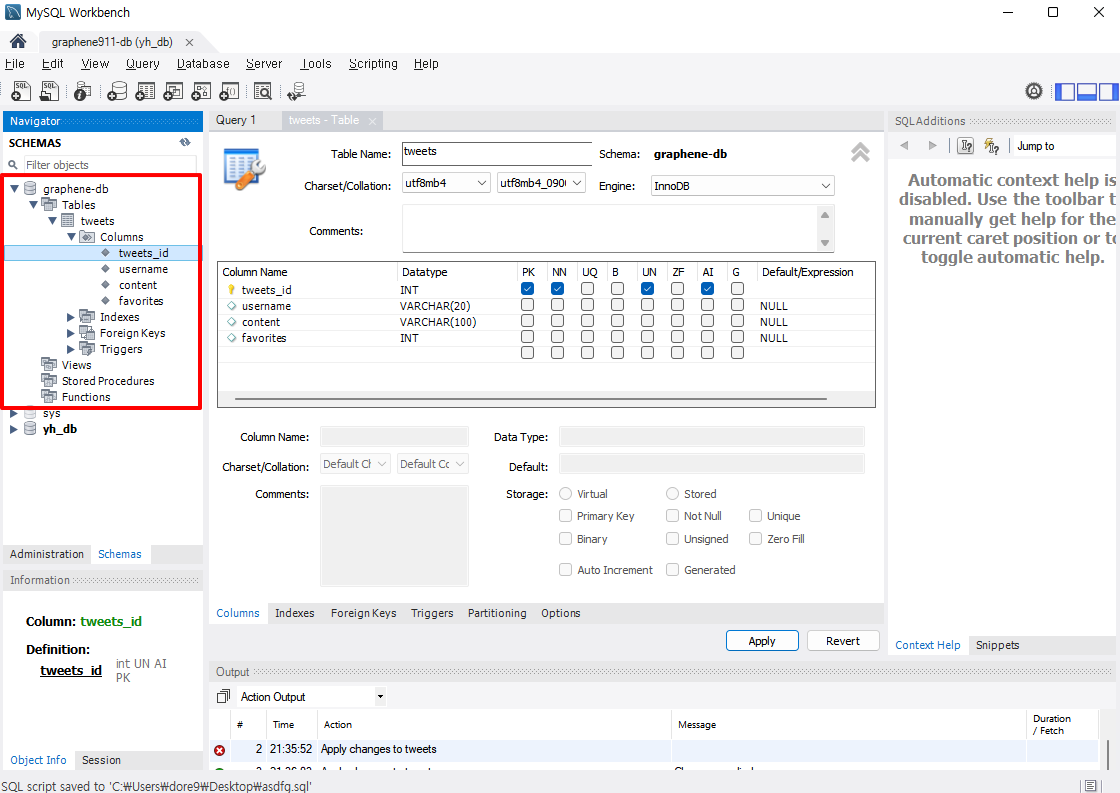Switch to the Foreign Keys editor tab
This screenshot has height=793, width=1120.
point(364,613)
